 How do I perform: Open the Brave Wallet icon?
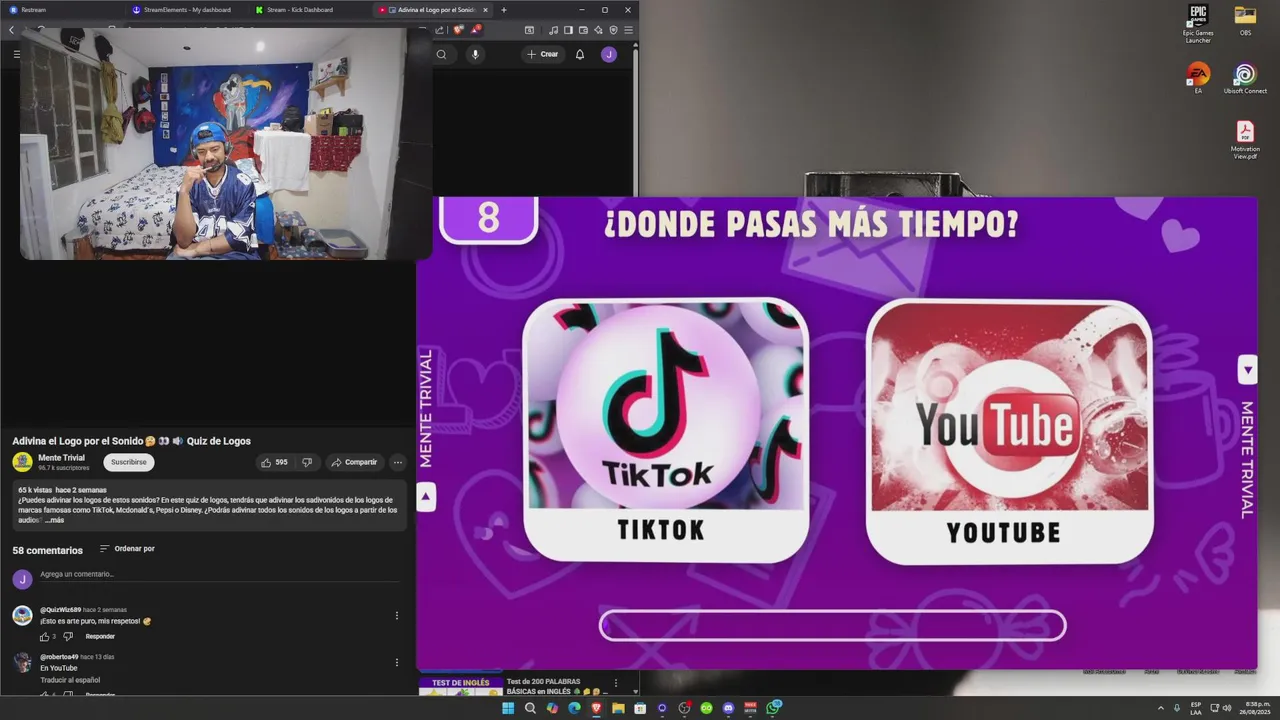583,30
